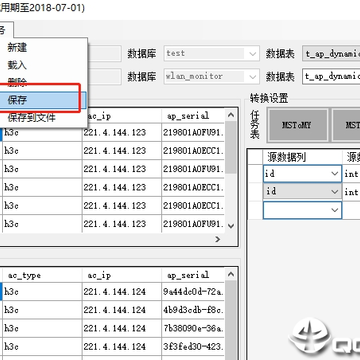Image resolution: width=360 pixels, height=360 pixels.
Task: Click right arrow of top table horizontal scrollbar
Action: click(218, 239)
